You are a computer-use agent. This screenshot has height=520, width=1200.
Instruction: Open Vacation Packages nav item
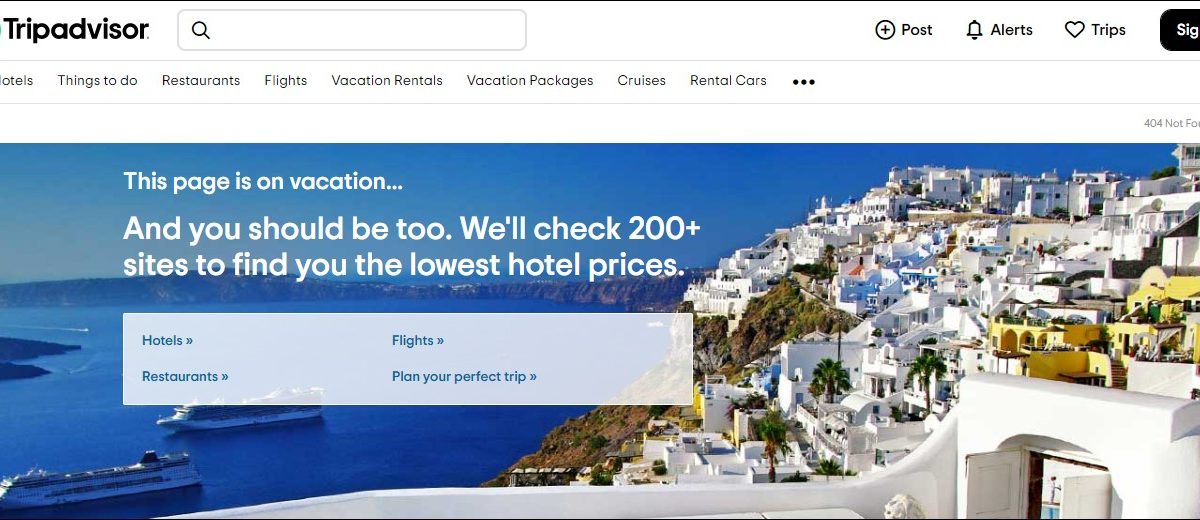(x=530, y=81)
